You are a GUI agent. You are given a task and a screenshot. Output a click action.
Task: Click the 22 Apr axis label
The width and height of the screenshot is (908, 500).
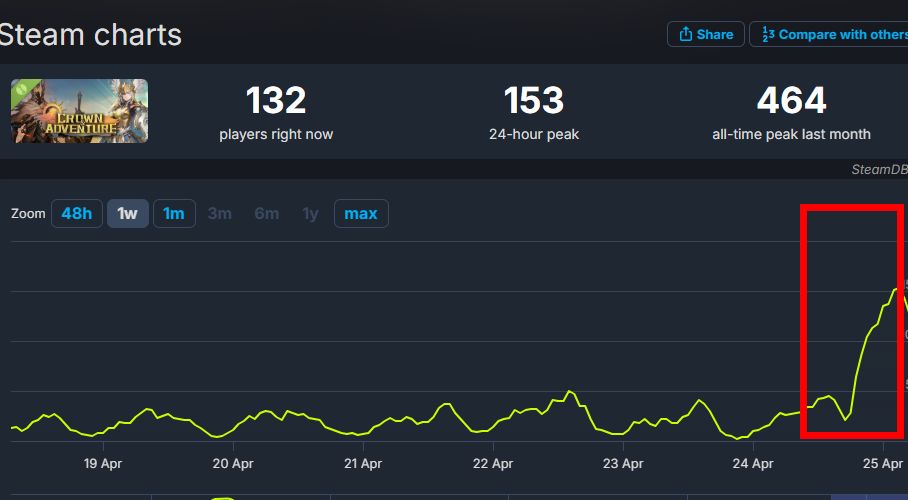click(x=493, y=463)
